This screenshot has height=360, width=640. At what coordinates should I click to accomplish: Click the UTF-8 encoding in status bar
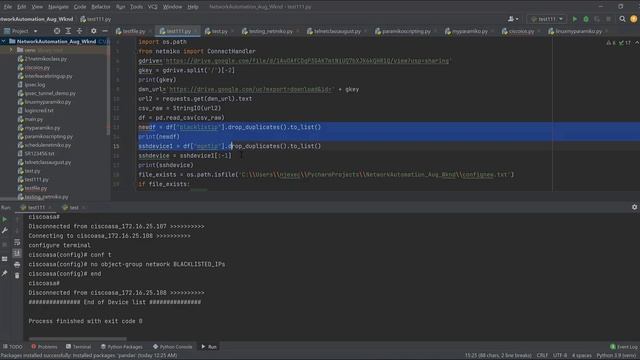click(560, 356)
